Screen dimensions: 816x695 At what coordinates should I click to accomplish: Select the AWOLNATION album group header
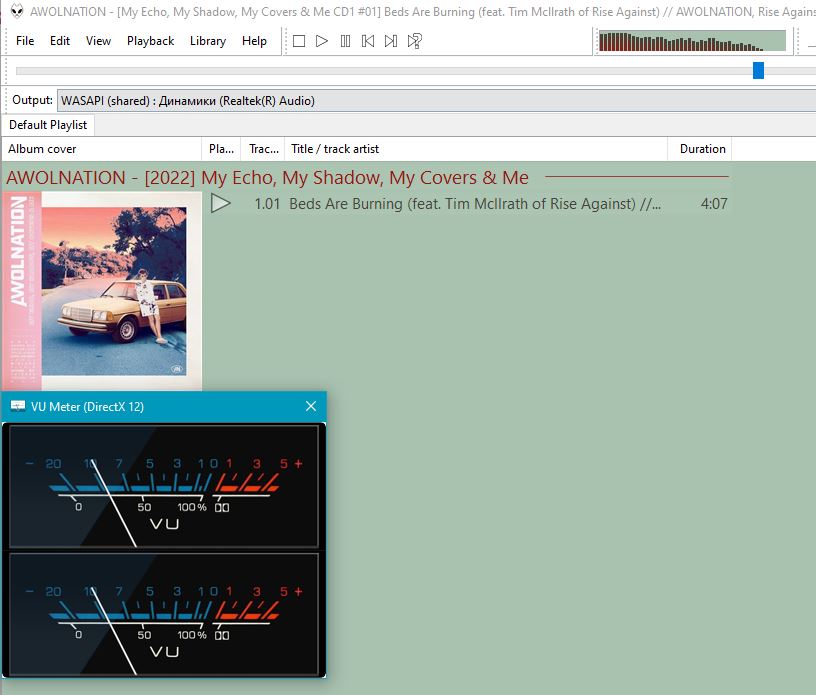click(x=367, y=178)
